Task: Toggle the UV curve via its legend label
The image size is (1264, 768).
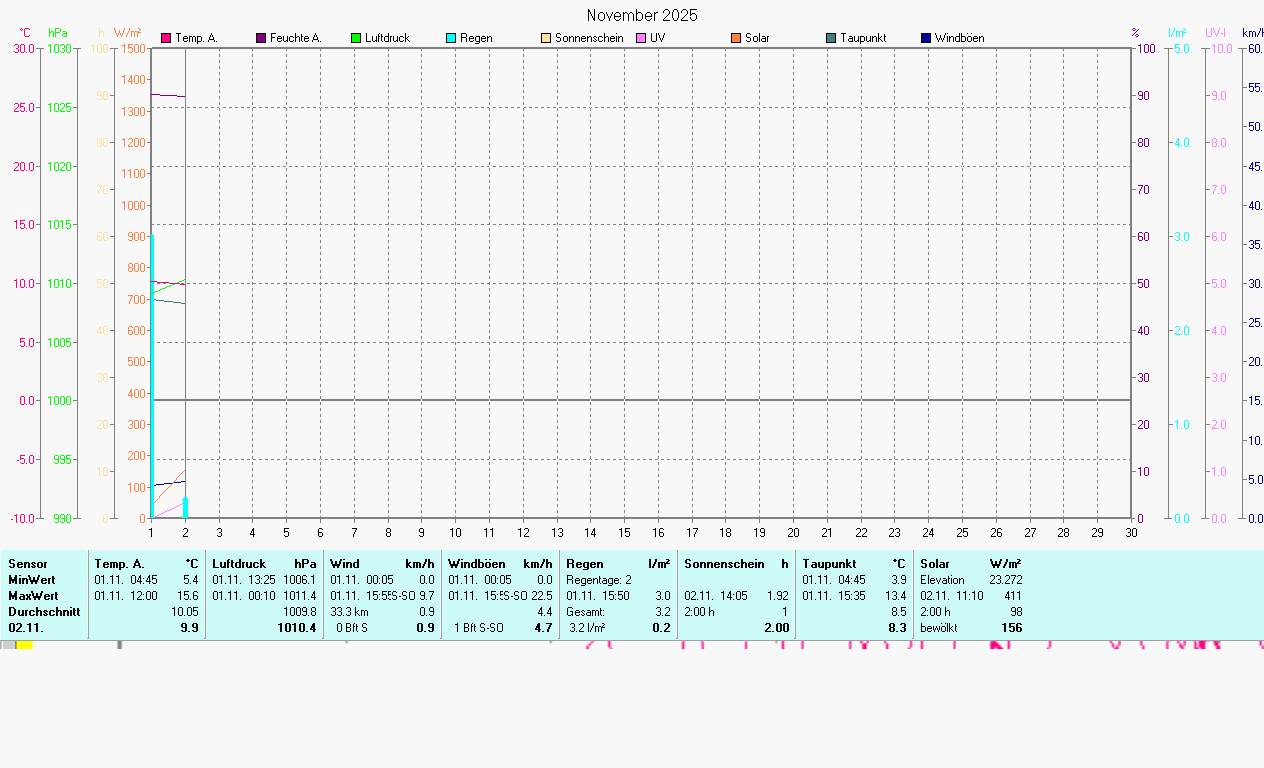Action: [x=658, y=37]
